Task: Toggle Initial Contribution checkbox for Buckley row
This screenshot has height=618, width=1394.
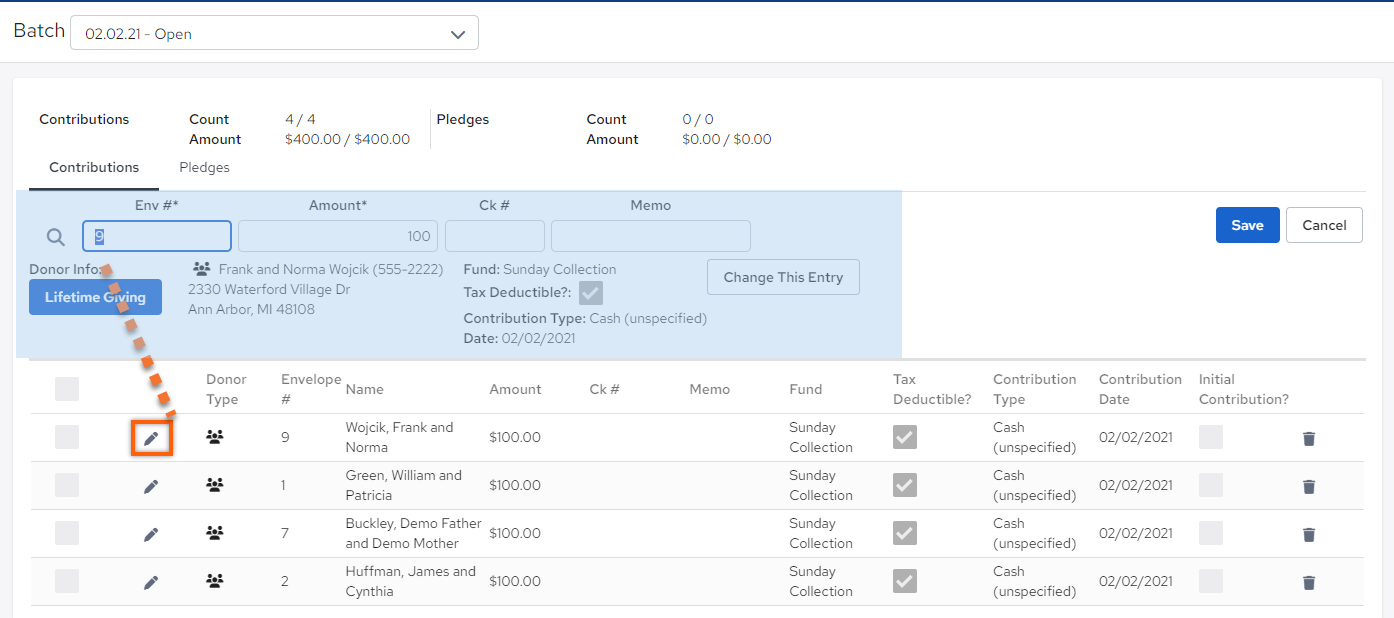Action: (x=1211, y=533)
